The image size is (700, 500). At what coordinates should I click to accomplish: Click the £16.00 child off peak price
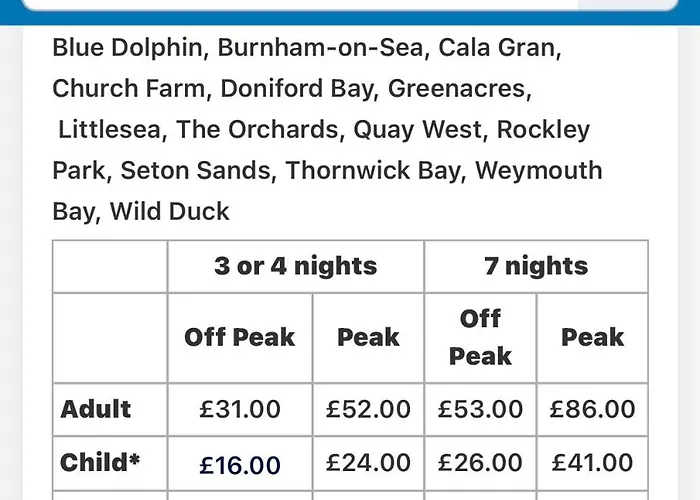[240, 465]
